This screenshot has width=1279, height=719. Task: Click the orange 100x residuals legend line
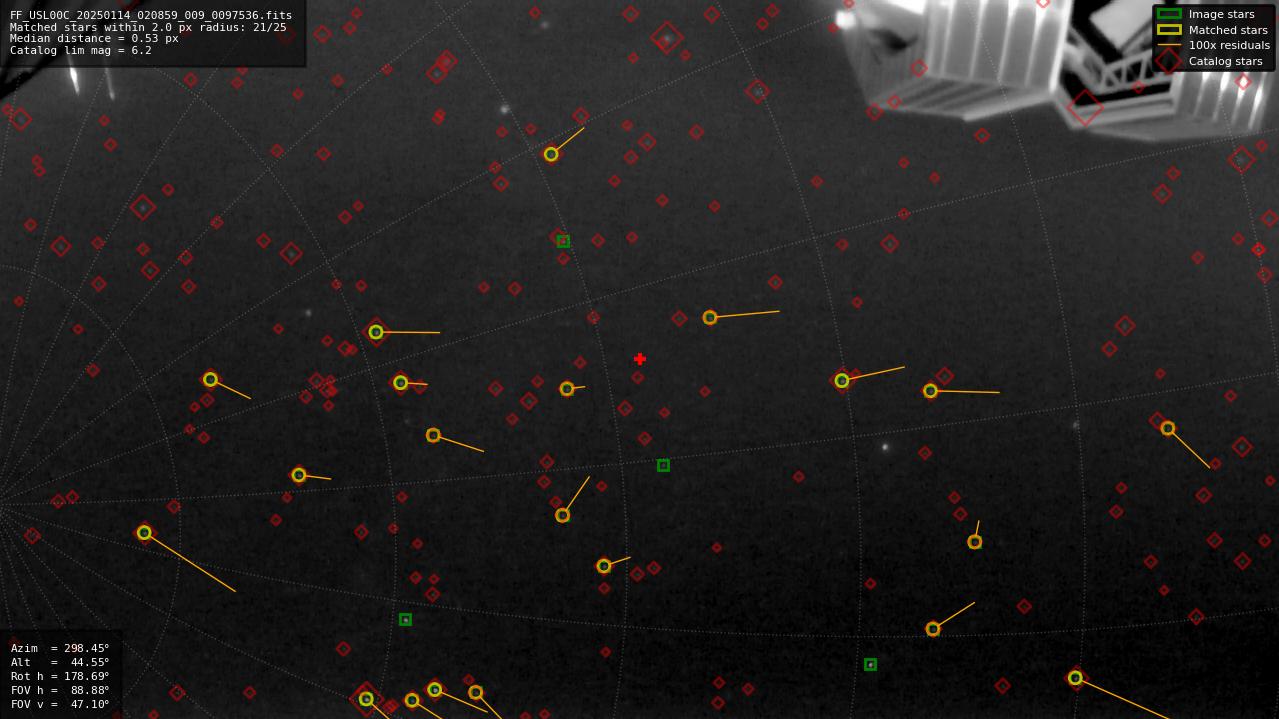pyautogui.click(x=1169, y=45)
